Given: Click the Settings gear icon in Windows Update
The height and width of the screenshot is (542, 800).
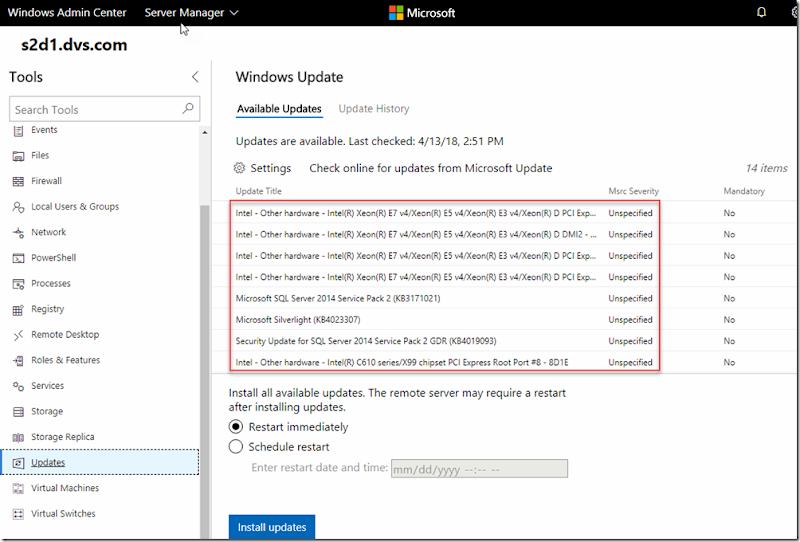Looking at the screenshot, I should 239,168.
